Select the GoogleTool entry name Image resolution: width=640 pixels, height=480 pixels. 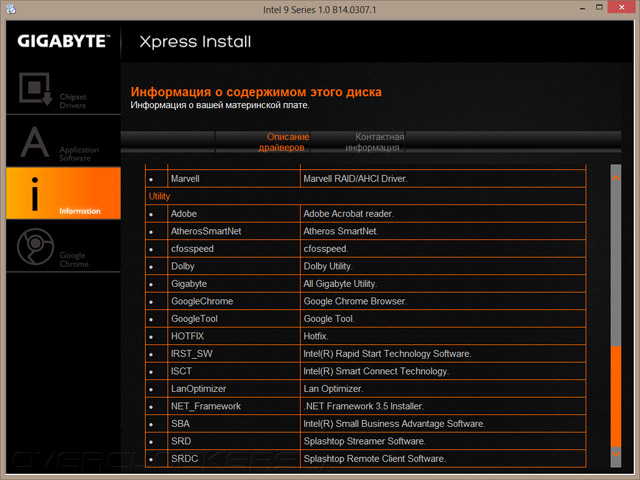click(194, 319)
